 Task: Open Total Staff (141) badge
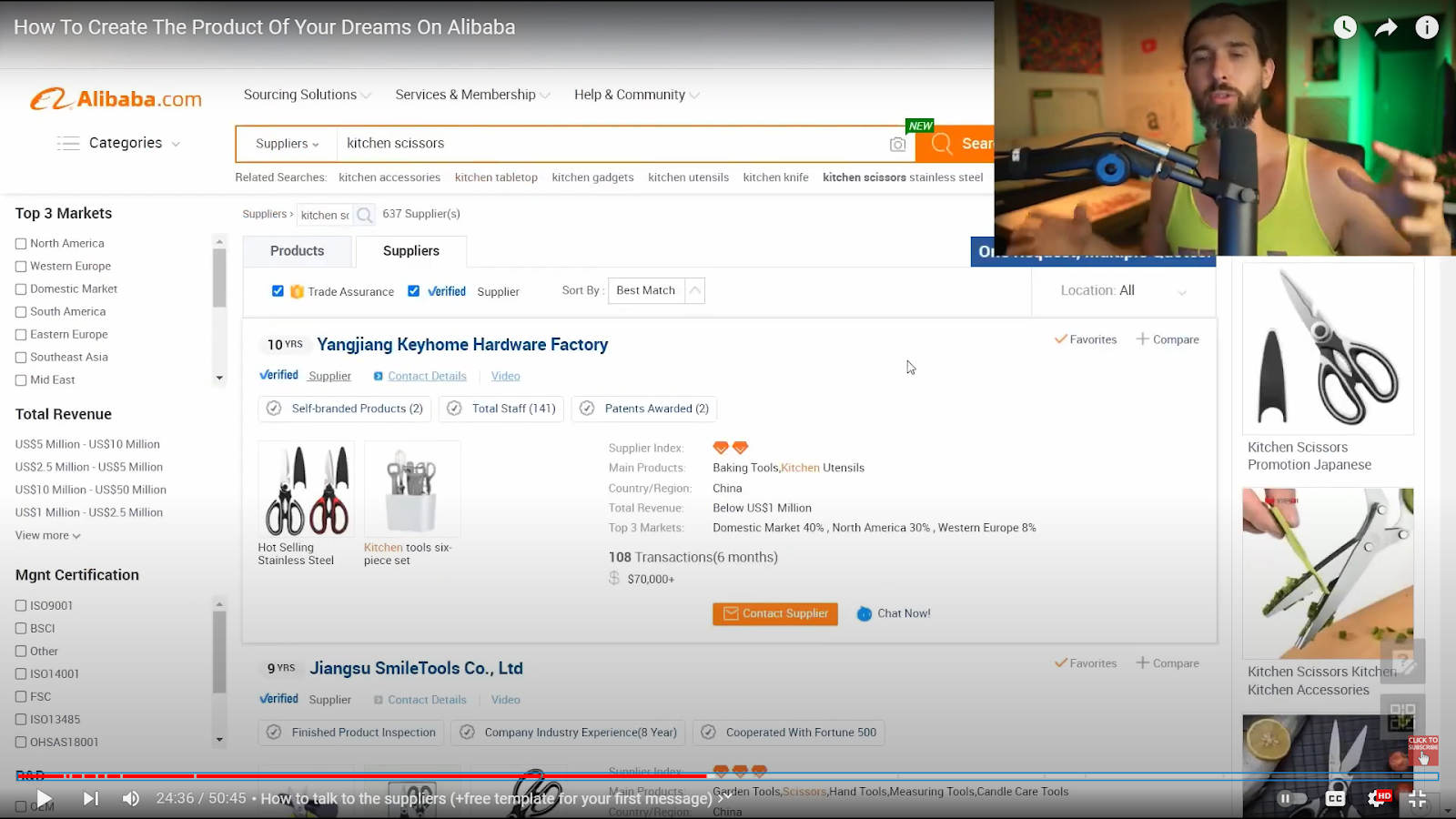pyautogui.click(x=500, y=409)
